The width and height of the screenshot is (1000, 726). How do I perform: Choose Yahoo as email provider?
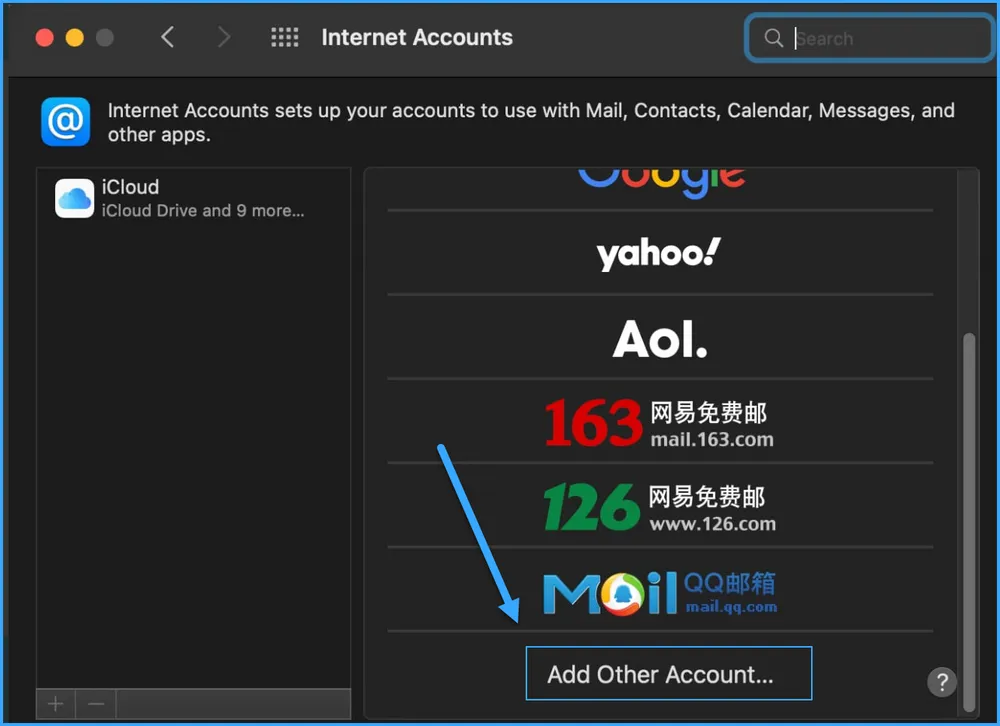[658, 254]
